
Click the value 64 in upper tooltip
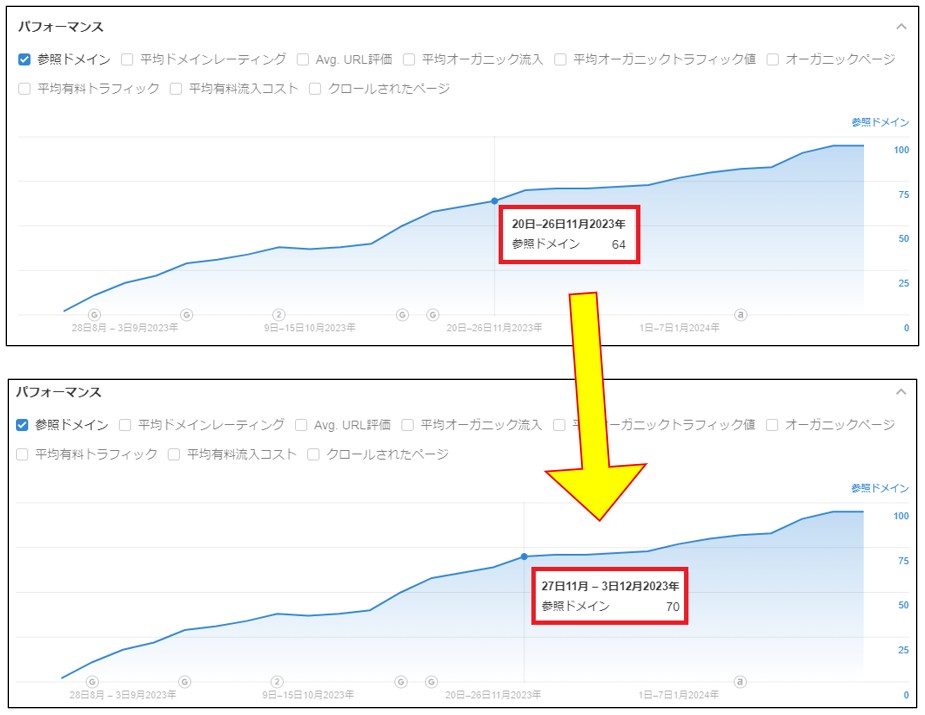(x=618, y=244)
